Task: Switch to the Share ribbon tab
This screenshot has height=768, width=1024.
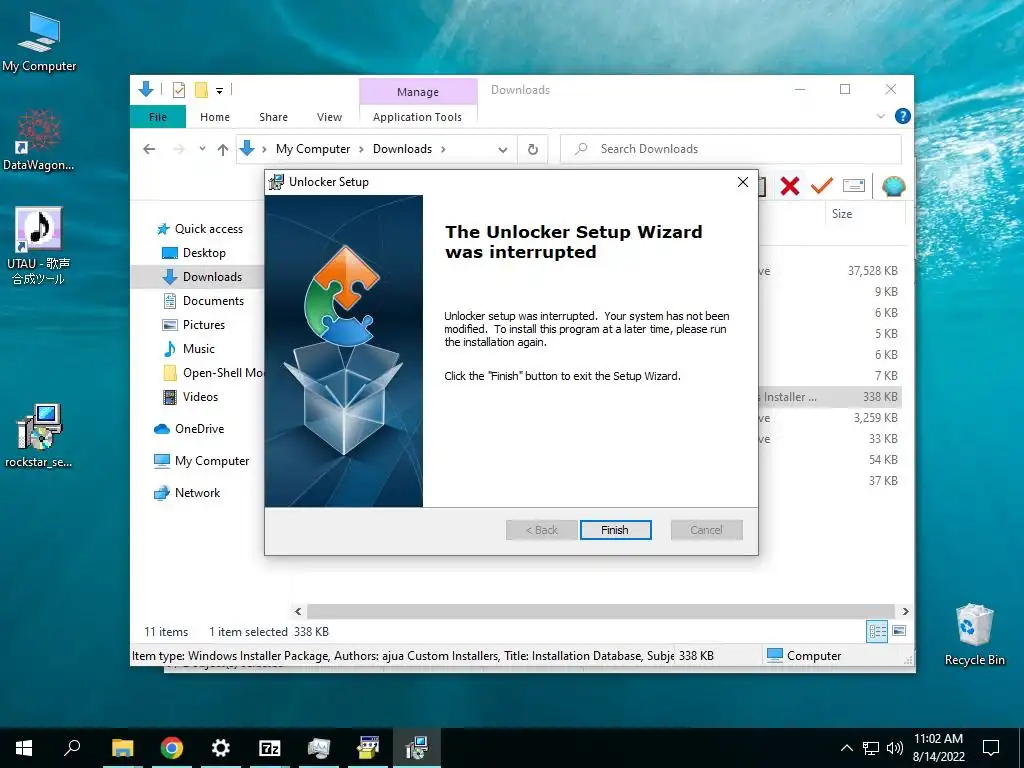Action: tap(273, 117)
